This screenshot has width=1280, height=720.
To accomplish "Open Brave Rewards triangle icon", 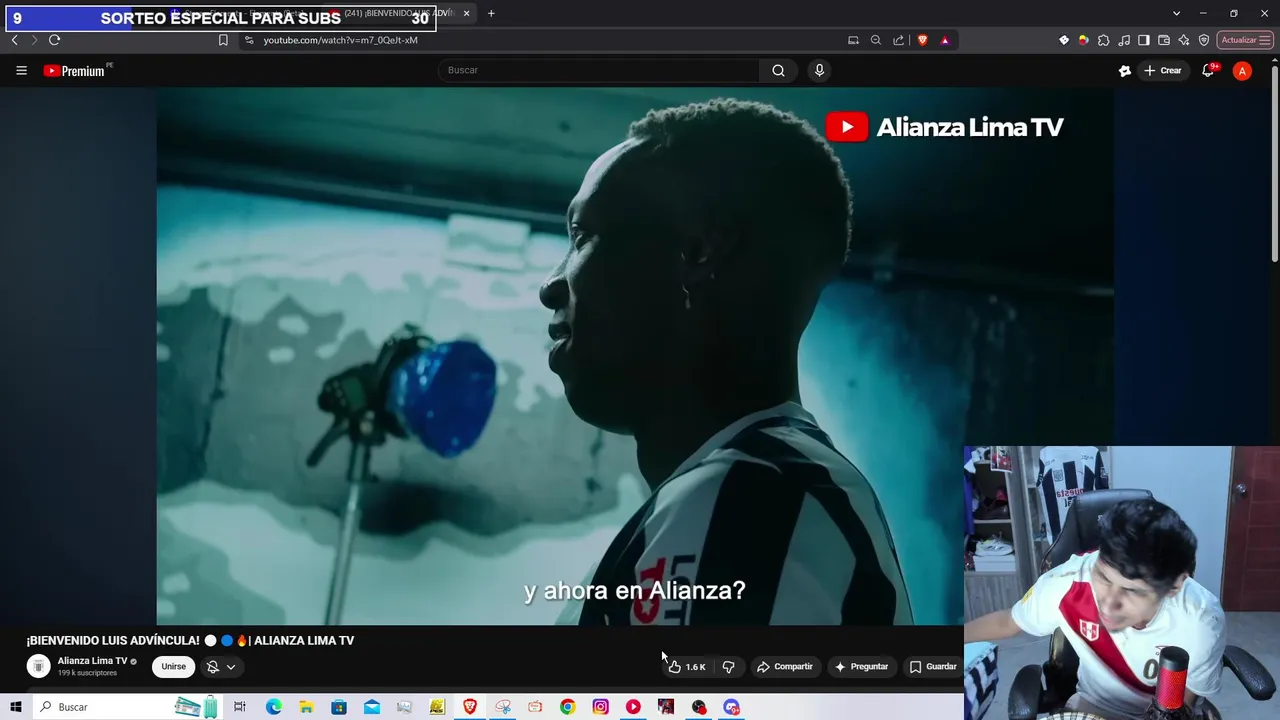I will coord(945,40).
